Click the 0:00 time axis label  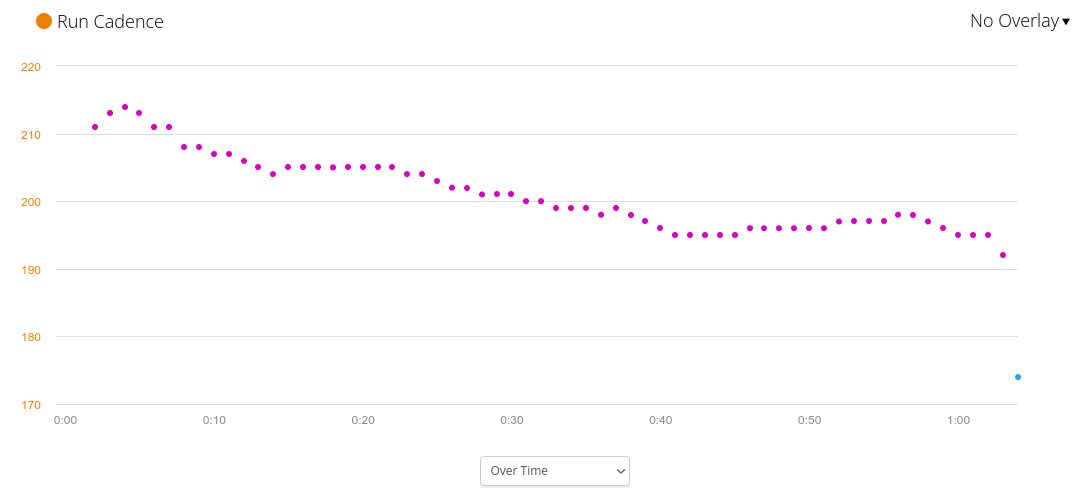tap(65, 420)
